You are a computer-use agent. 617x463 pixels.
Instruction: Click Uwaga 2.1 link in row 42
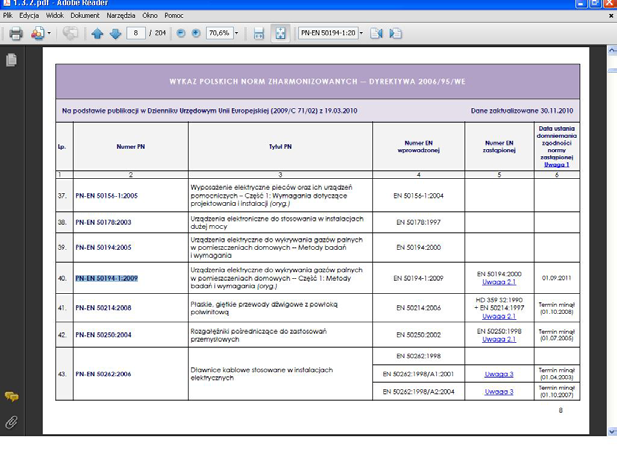[x=499, y=339]
